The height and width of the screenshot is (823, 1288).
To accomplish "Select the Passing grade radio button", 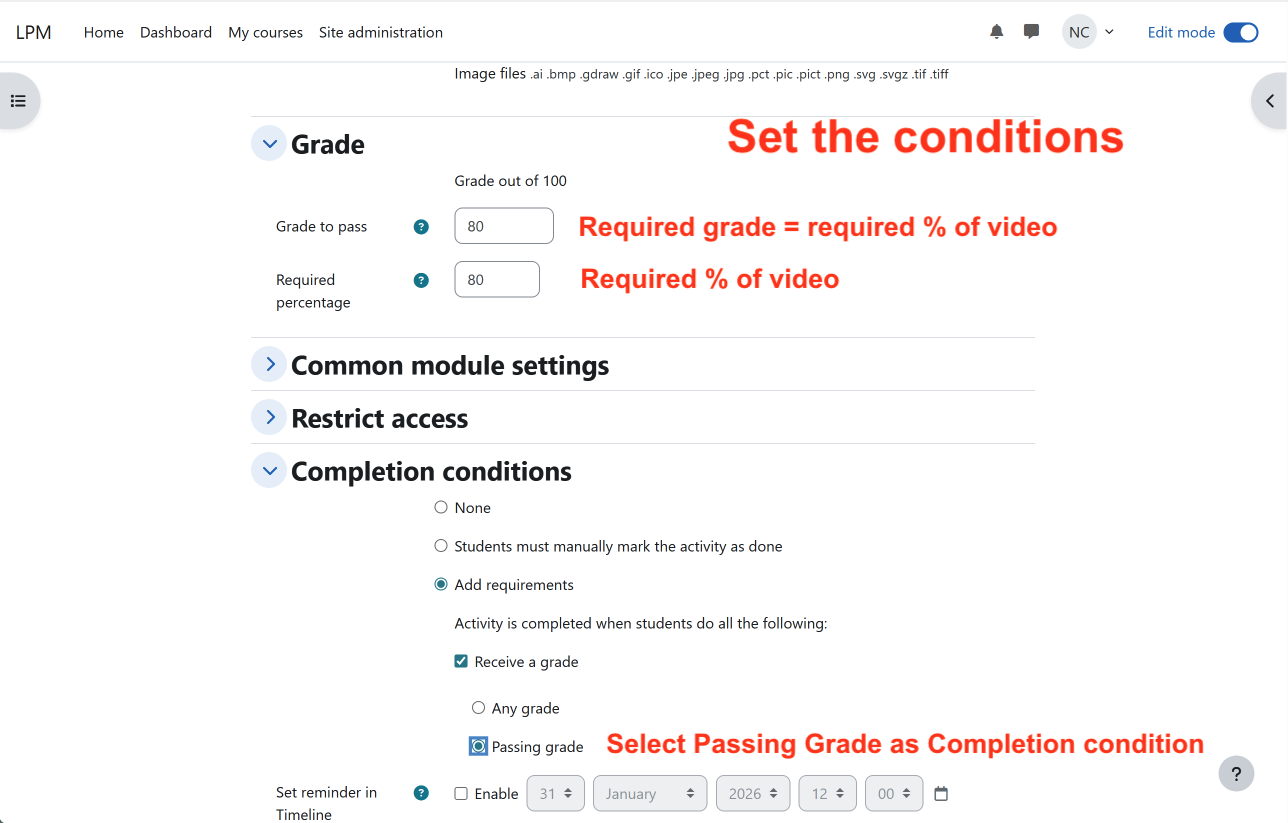I will coord(477,745).
